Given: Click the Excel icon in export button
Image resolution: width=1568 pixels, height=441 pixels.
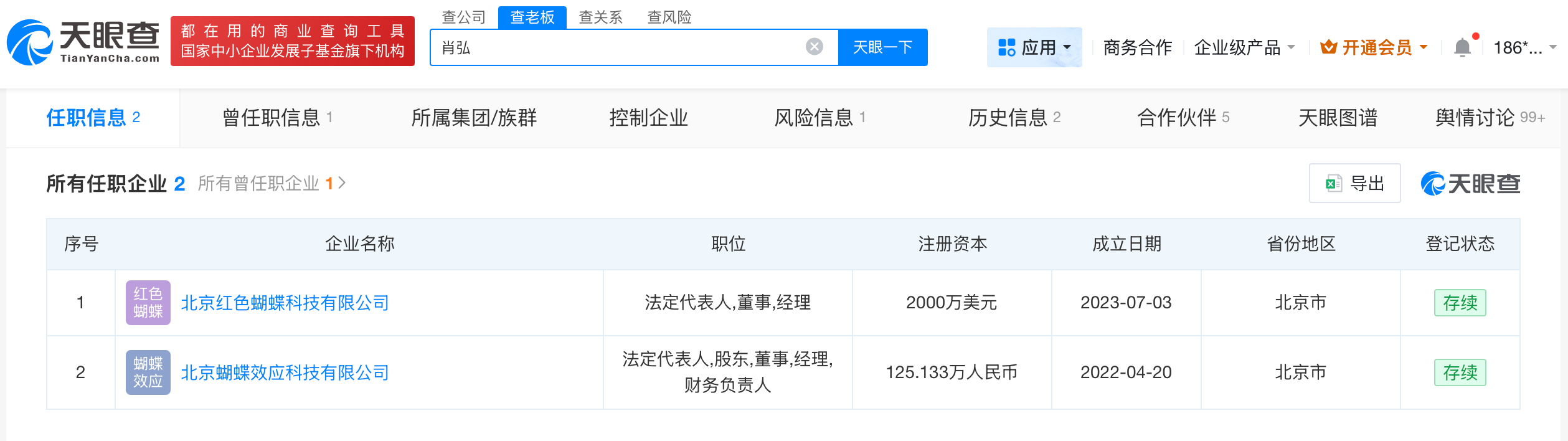Looking at the screenshot, I should tap(1333, 184).
